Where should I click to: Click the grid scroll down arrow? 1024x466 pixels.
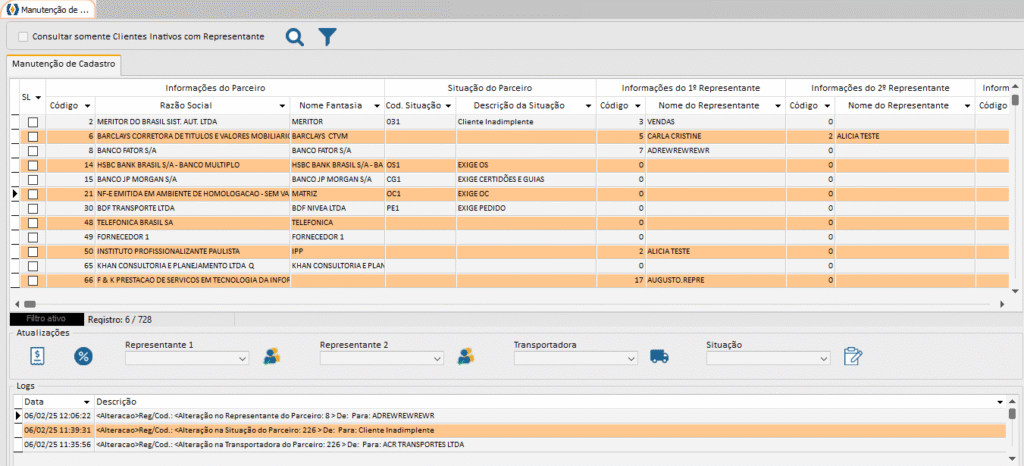pyautogui.click(x=1014, y=291)
